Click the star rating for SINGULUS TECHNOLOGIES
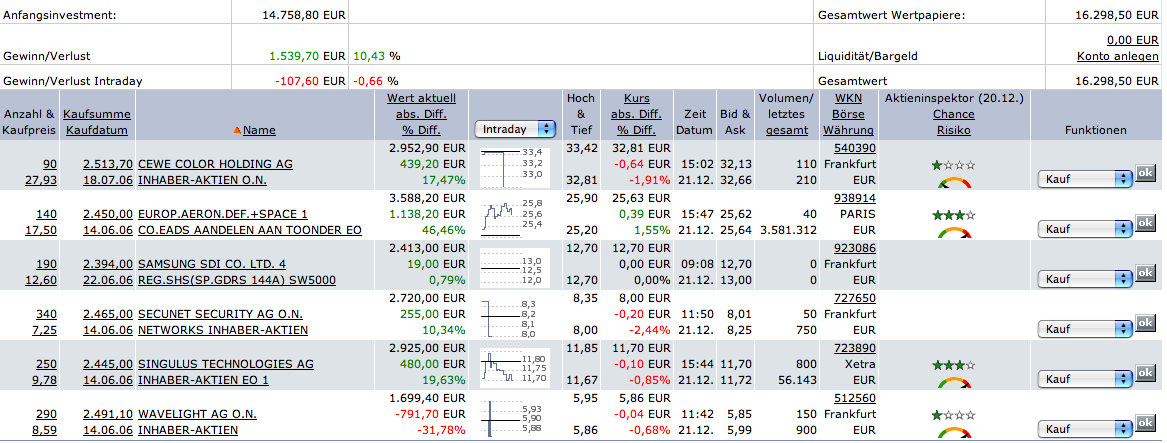Viewport: 1167px width, 443px height. (952, 366)
